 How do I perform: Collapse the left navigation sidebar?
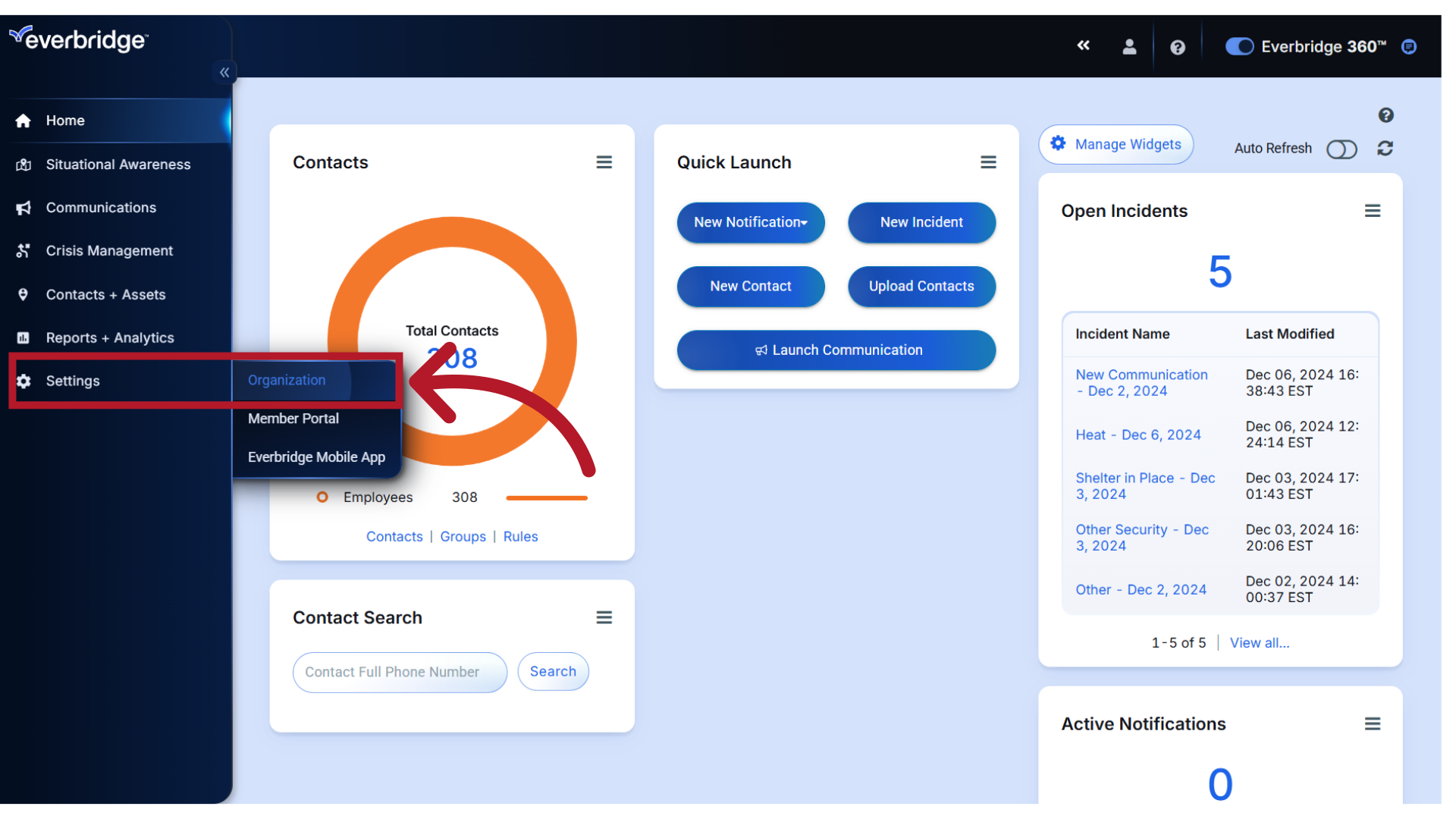point(224,72)
